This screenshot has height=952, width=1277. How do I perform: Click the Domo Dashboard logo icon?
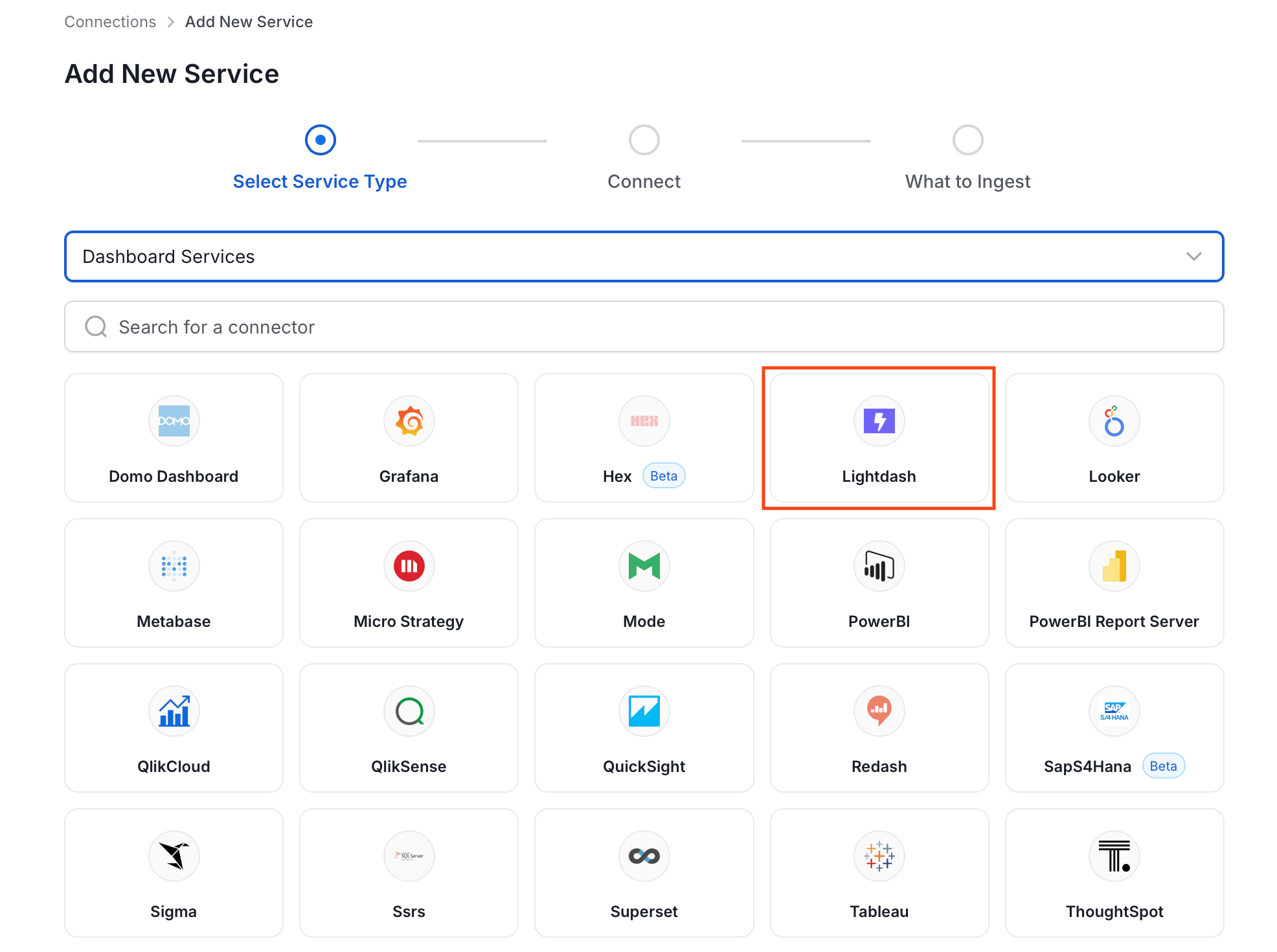pyautogui.click(x=174, y=421)
